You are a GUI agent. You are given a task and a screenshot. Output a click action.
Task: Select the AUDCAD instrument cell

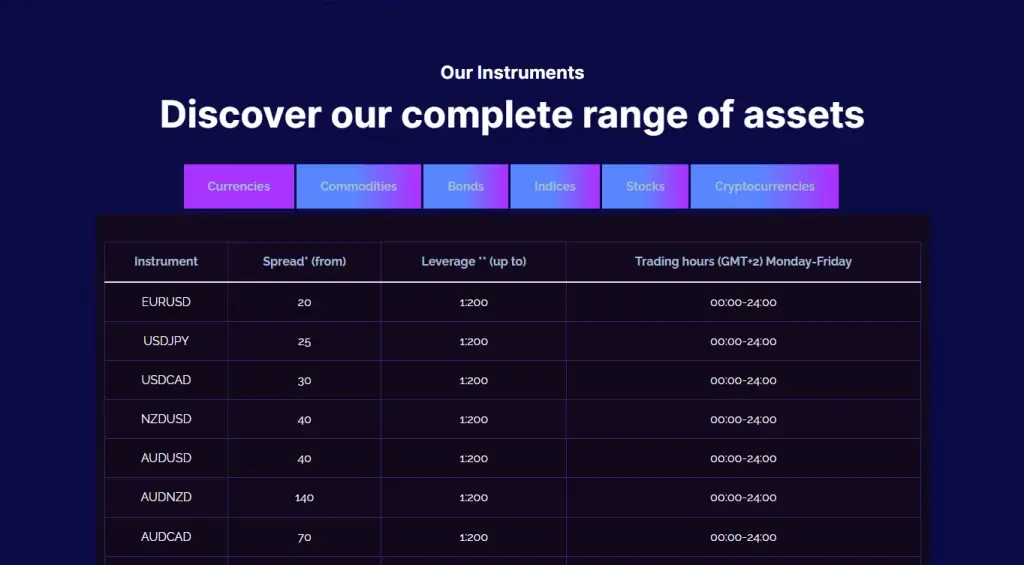tap(166, 537)
